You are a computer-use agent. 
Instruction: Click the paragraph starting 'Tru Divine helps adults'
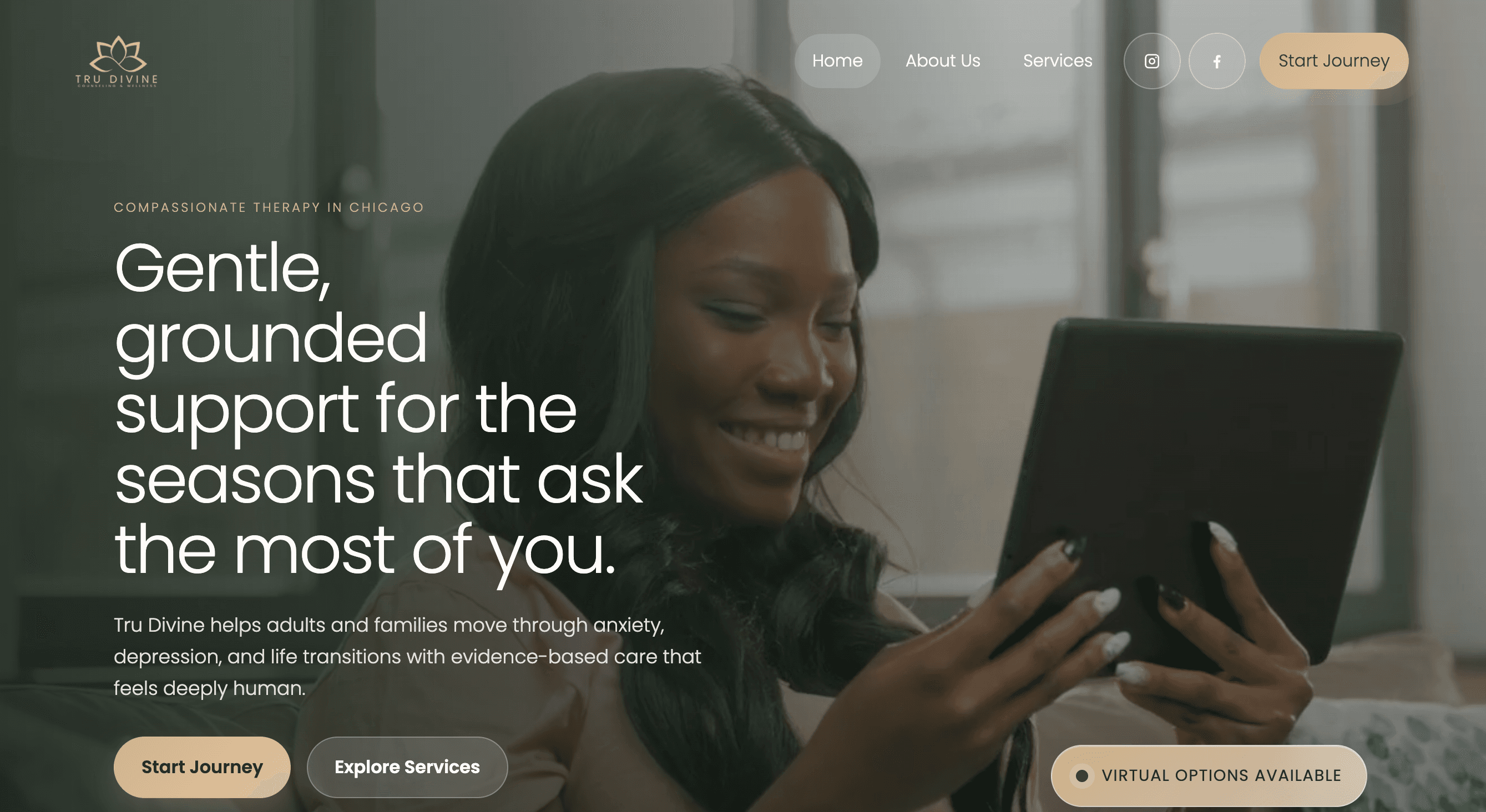pyautogui.click(x=407, y=656)
